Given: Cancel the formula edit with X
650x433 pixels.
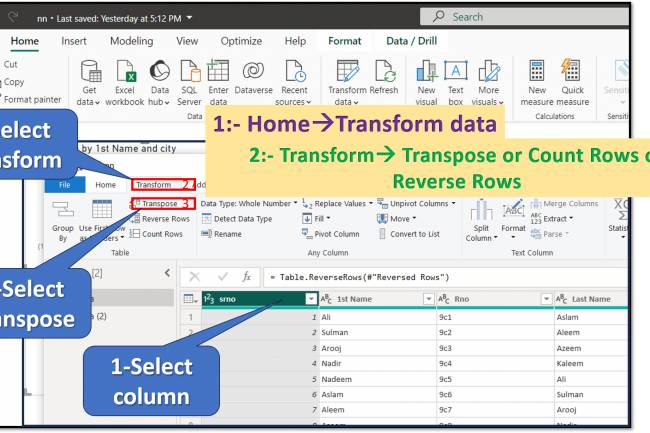Looking at the screenshot, I should click(194, 277).
